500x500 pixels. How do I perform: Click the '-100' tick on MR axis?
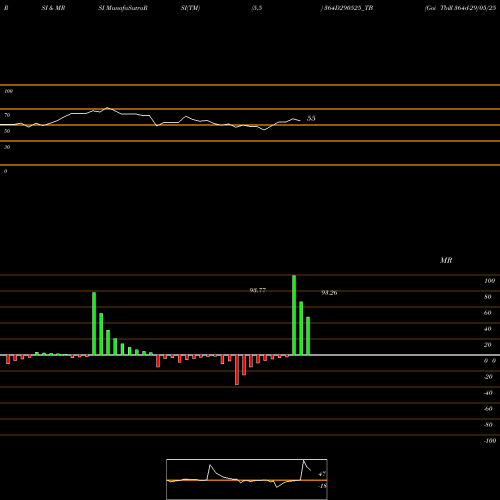(x=490, y=441)
